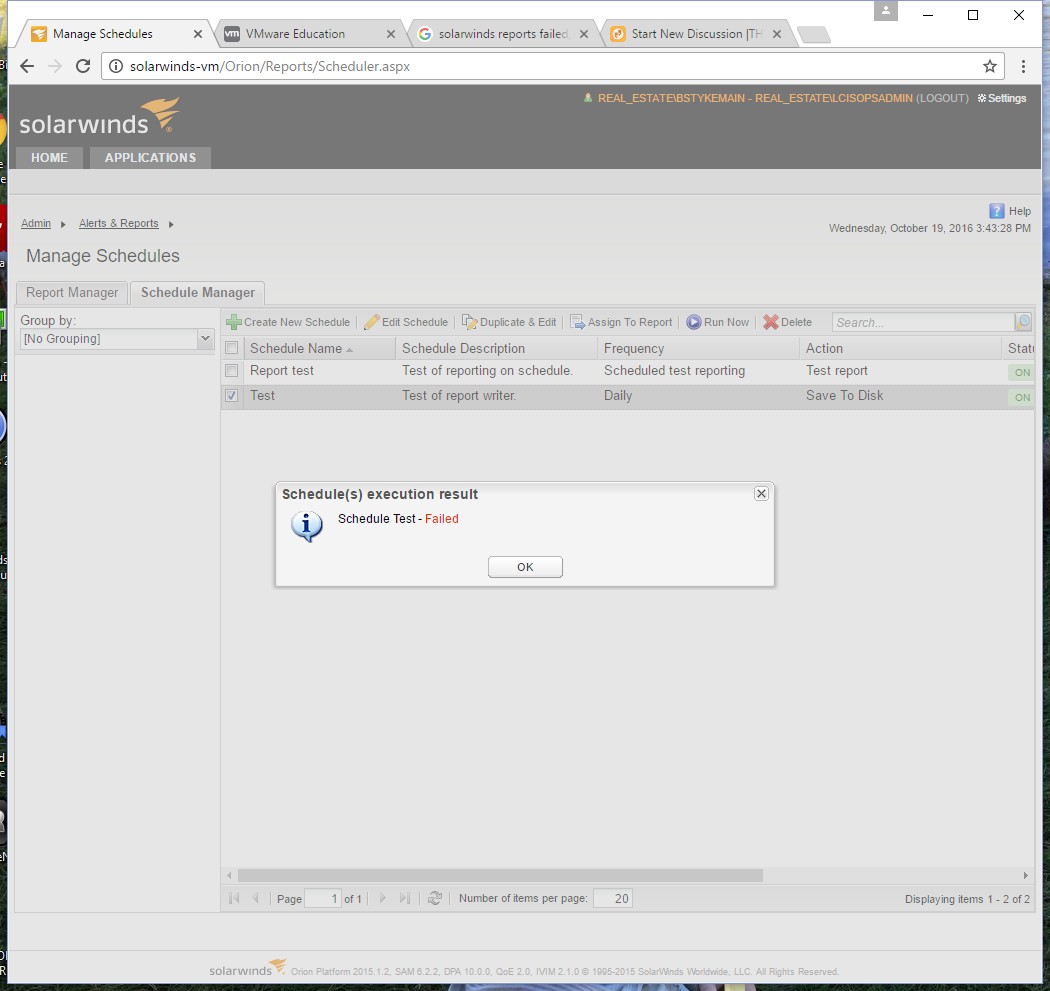1050x991 pixels.
Task: Open a new browser tab
Action: [x=814, y=35]
